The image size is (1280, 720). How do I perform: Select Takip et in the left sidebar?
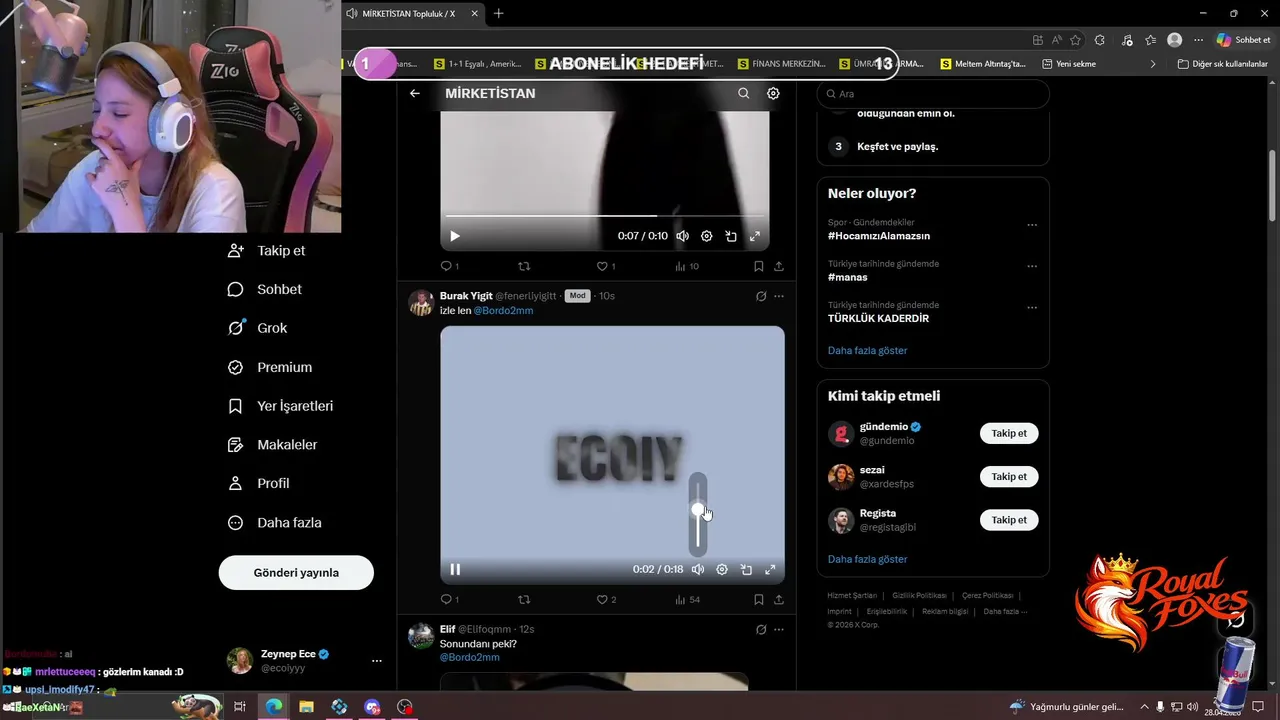click(x=266, y=251)
